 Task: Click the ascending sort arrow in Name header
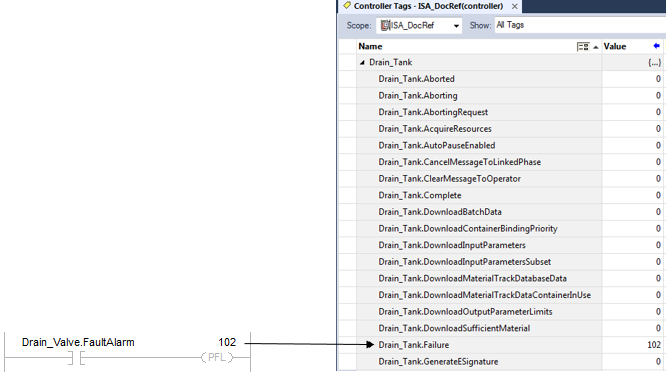[x=596, y=47]
